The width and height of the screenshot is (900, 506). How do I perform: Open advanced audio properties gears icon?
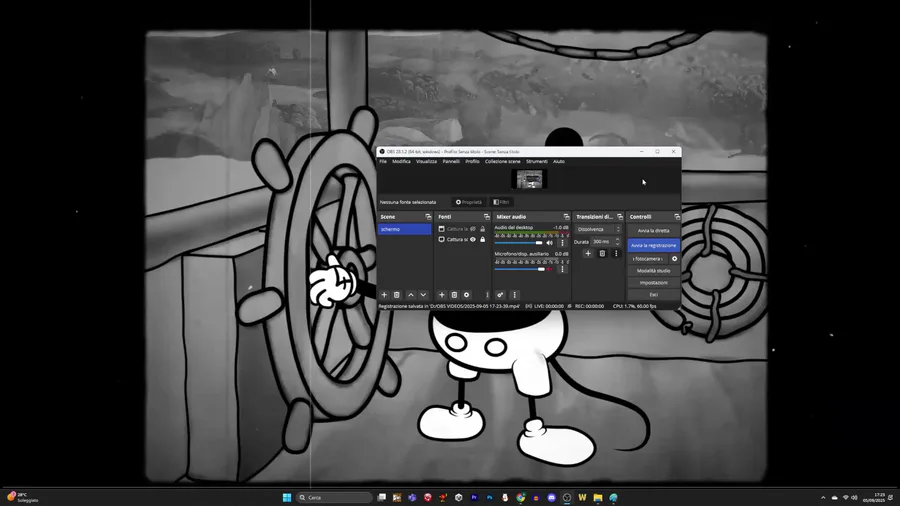[x=500, y=295]
